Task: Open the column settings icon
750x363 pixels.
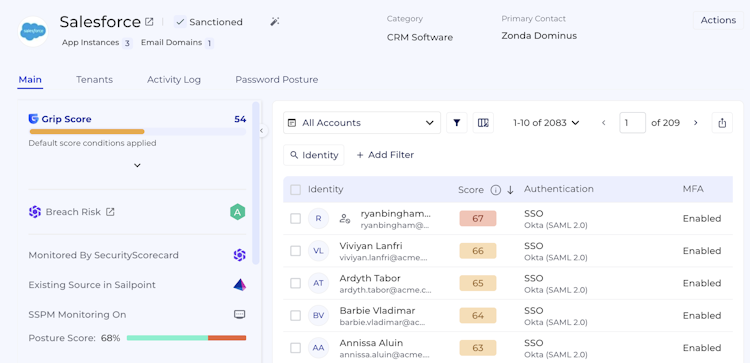Action: click(483, 123)
